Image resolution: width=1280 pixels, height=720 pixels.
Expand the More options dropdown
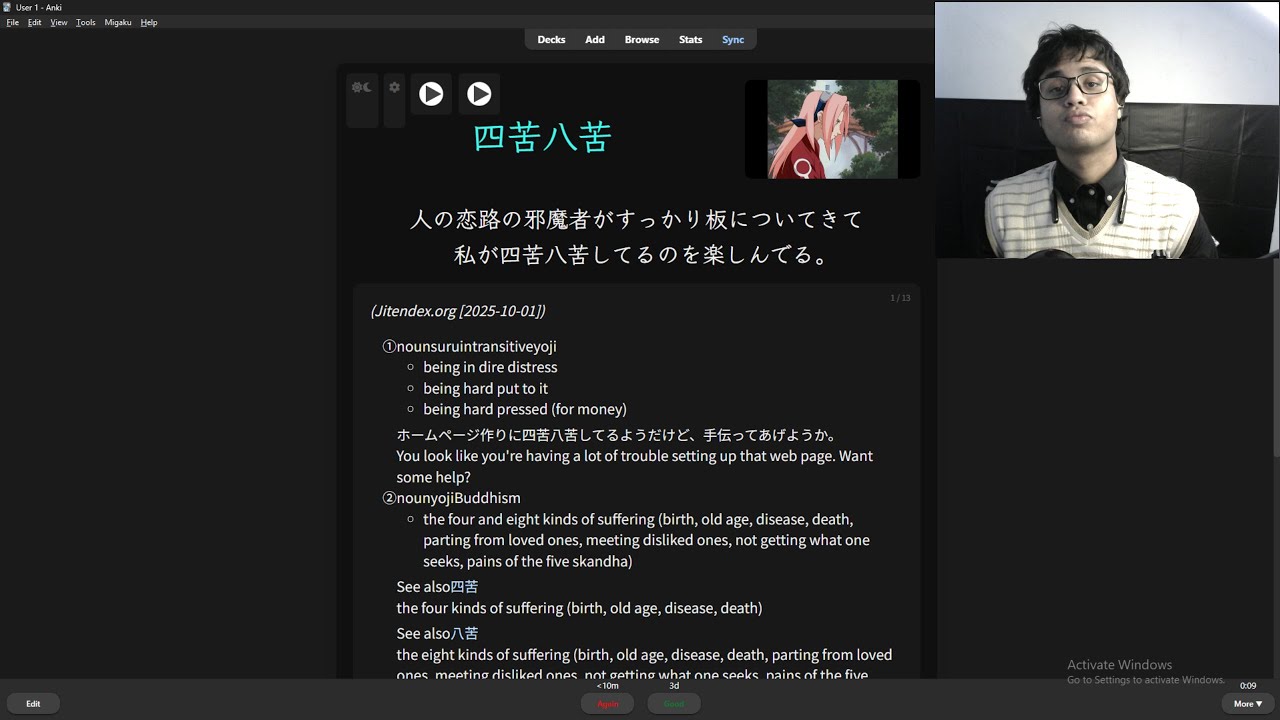1247,704
